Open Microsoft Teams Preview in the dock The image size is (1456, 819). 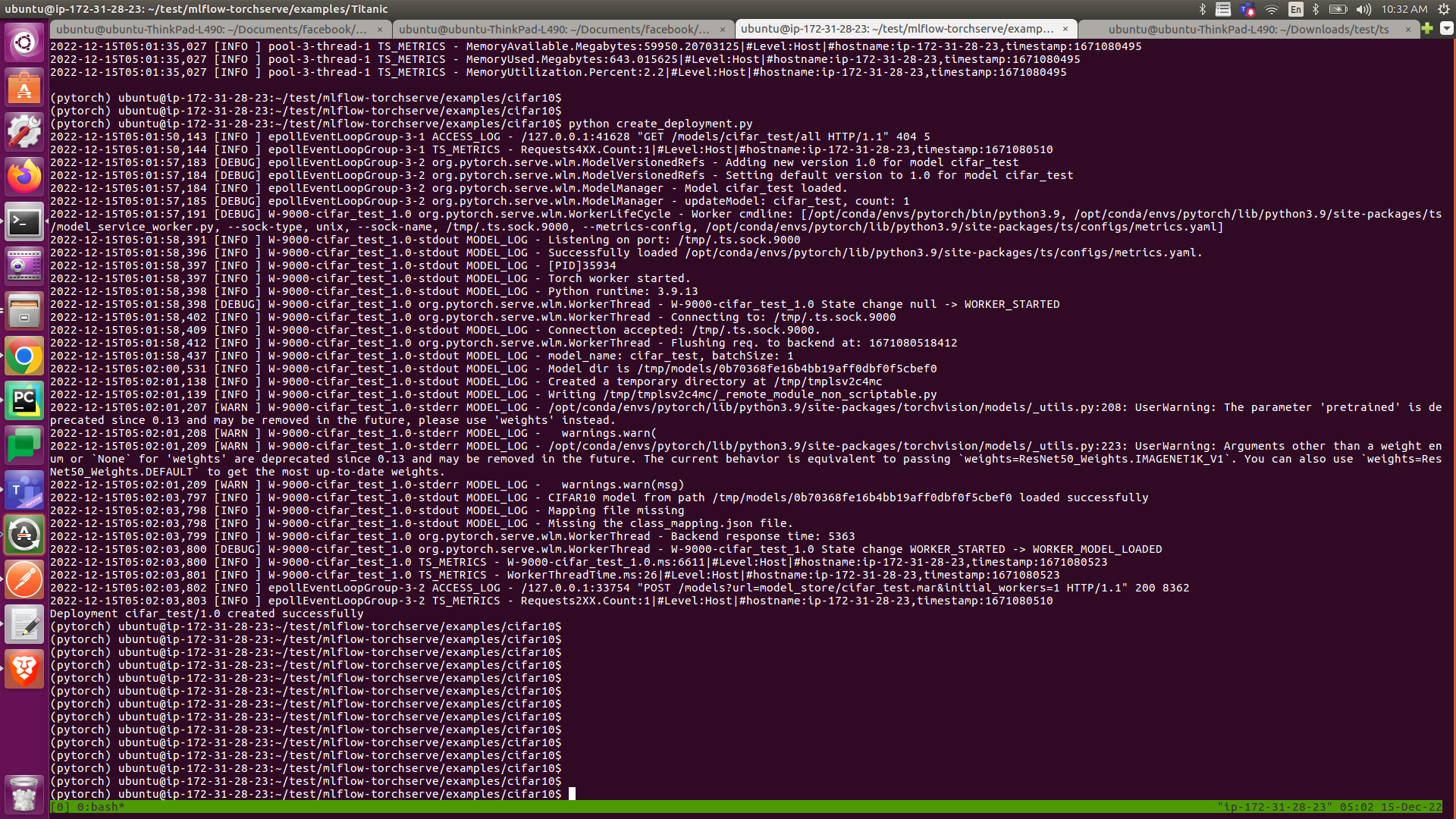24,491
